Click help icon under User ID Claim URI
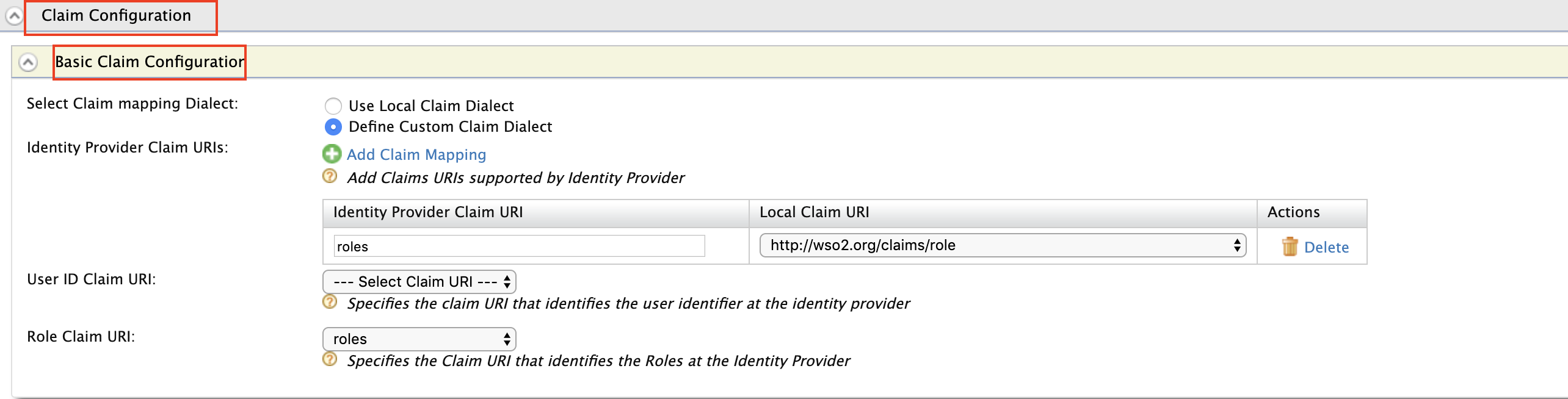This screenshot has width=1568, height=399. (330, 302)
